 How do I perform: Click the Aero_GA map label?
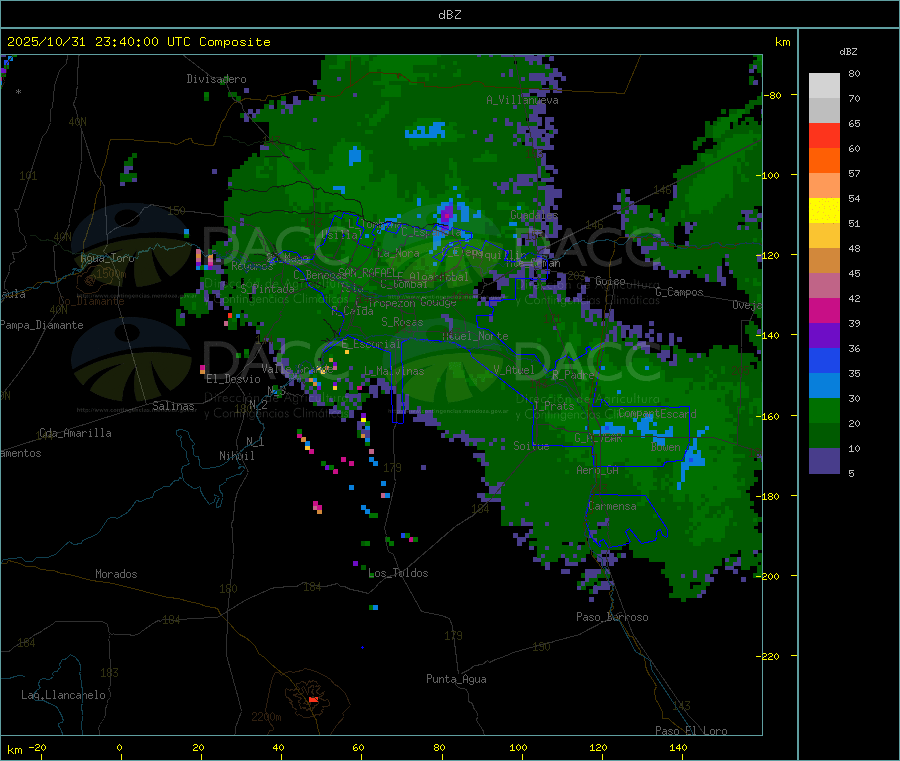click(x=598, y=470)
